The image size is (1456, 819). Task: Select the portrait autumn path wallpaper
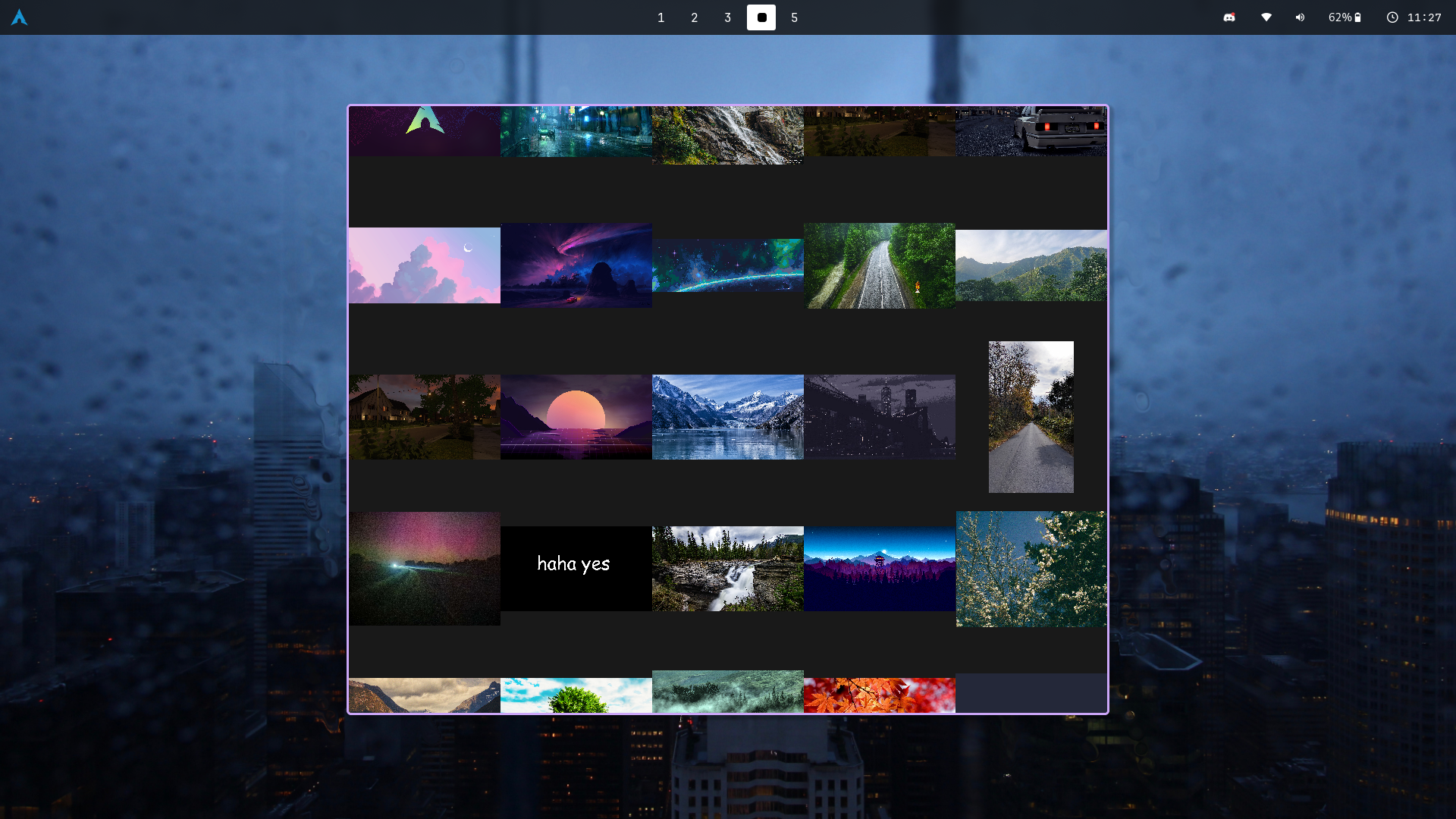click(1031, 416)
